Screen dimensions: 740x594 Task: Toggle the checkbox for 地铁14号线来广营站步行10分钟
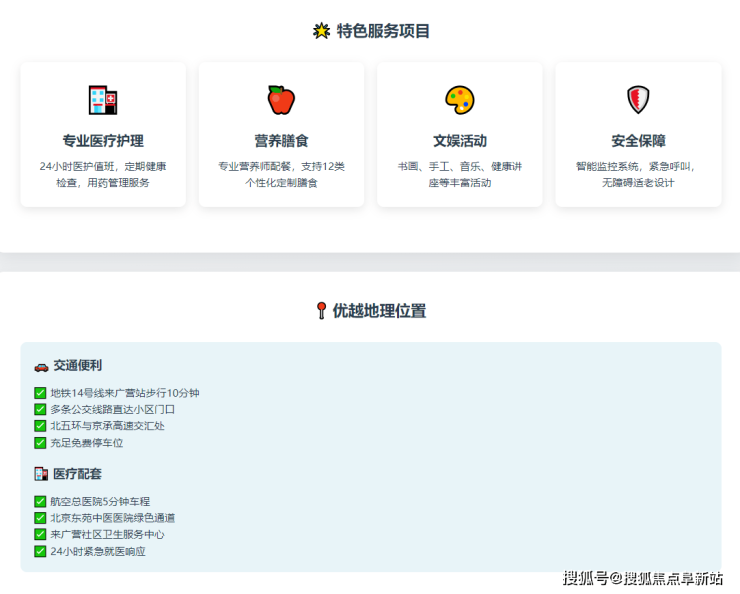(x=41, y=393)
